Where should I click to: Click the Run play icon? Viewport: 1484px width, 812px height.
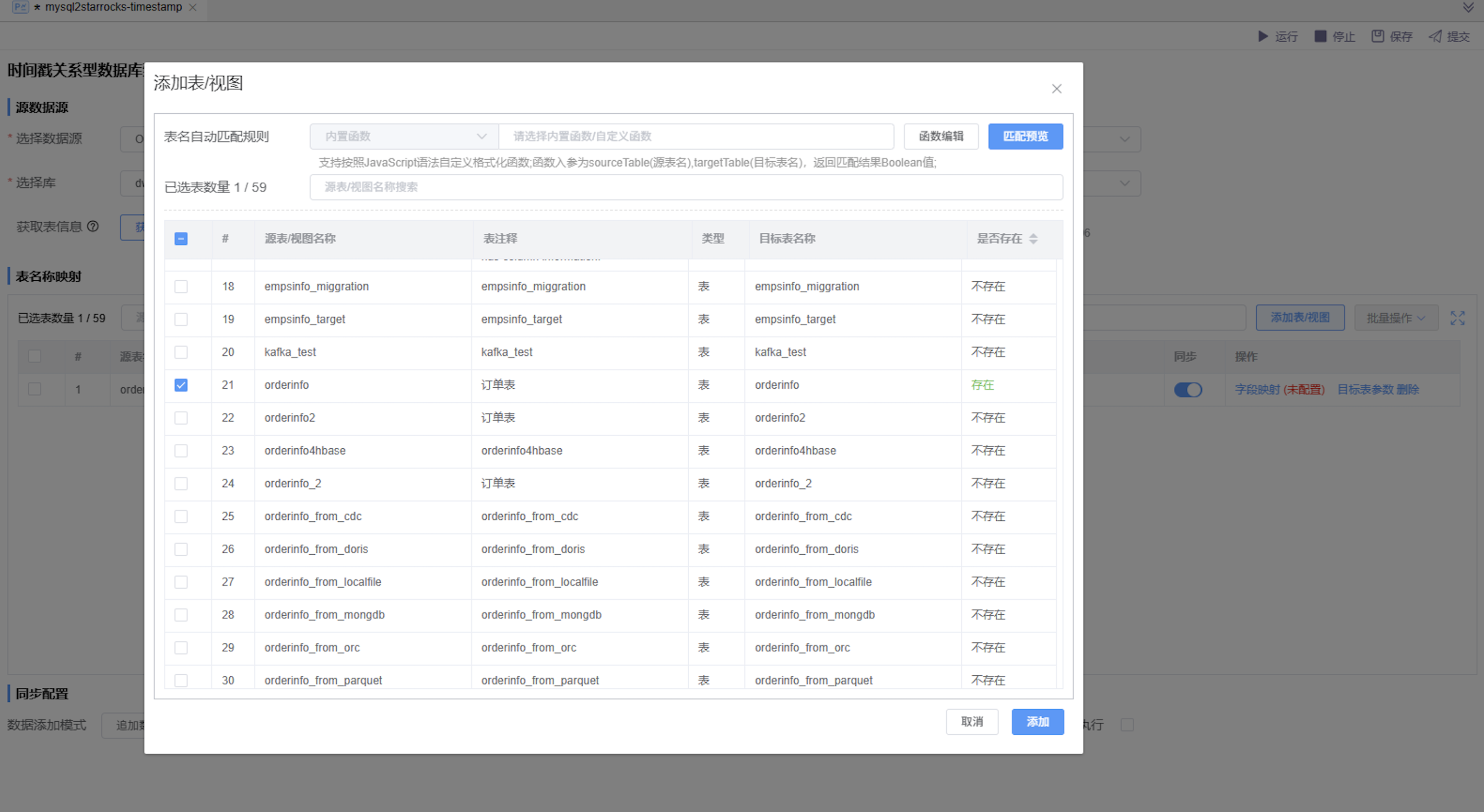pyautogui.click(x=1262, y=37)
